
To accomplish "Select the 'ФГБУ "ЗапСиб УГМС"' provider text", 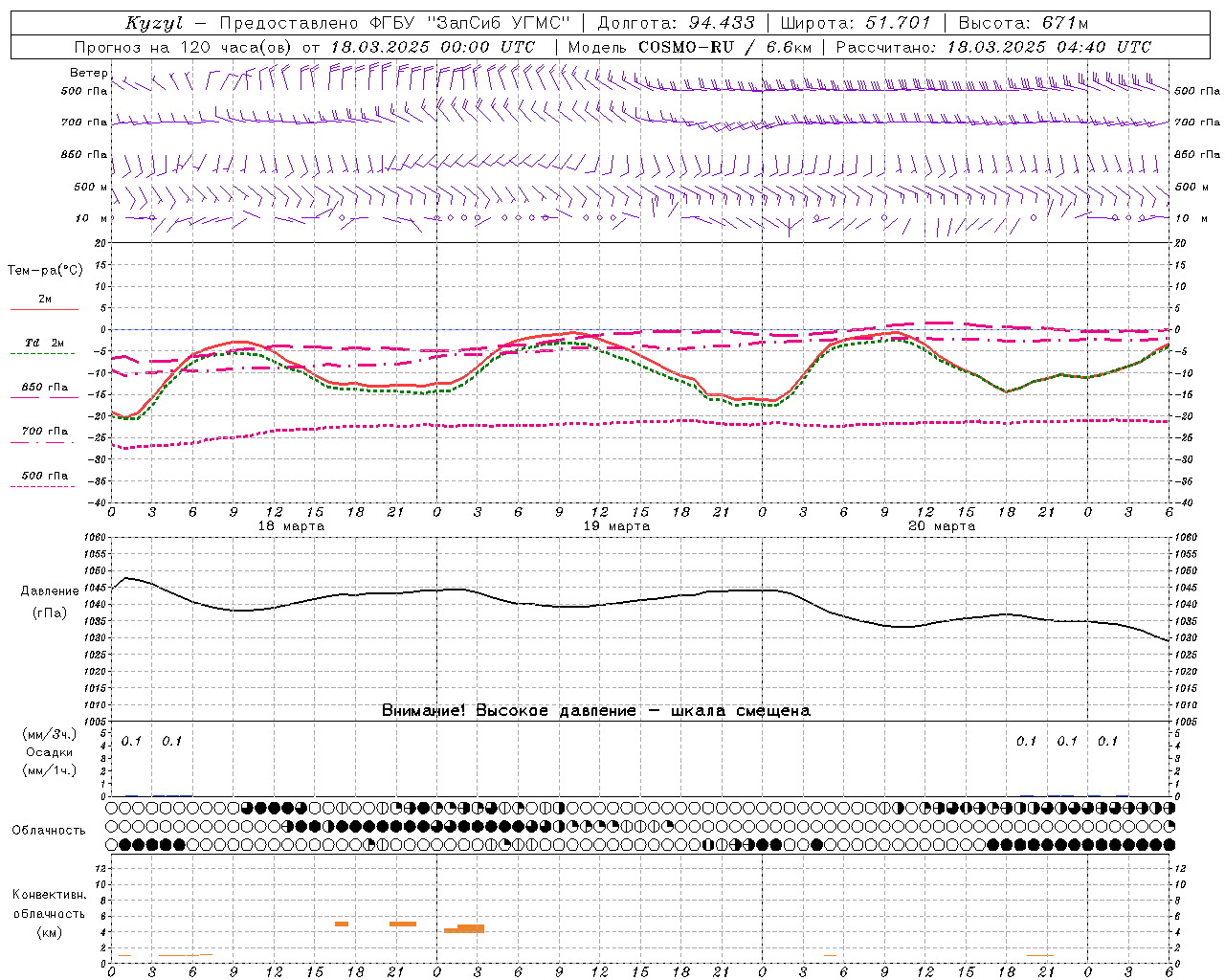I will pos(469,23).
